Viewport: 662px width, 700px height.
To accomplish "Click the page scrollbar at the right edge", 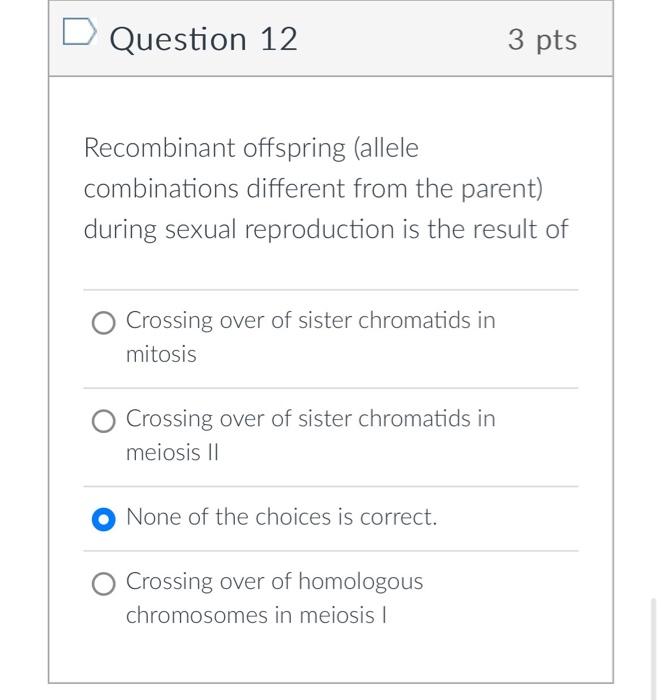I will (x=654, y=649).
